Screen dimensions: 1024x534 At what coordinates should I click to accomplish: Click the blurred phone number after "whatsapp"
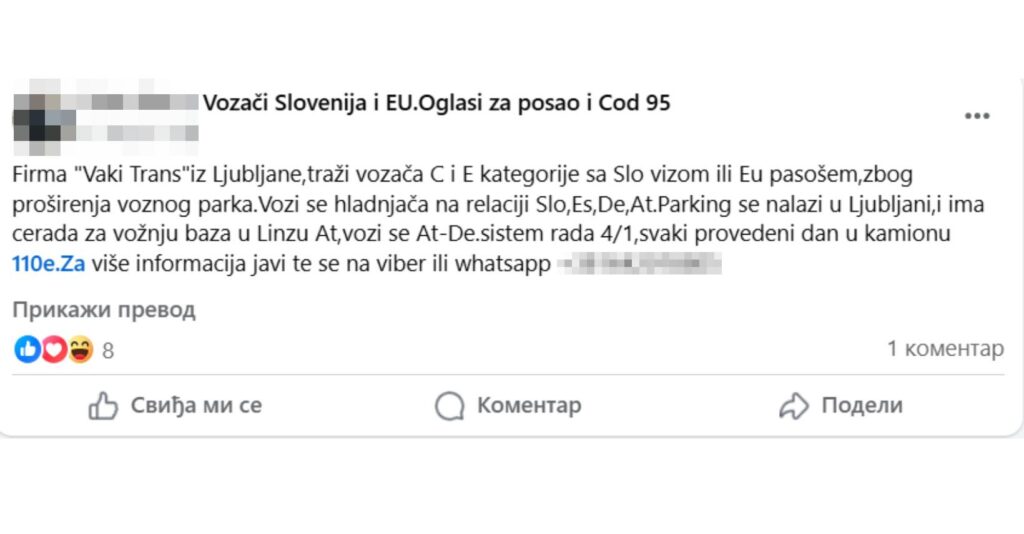point(638,265)
